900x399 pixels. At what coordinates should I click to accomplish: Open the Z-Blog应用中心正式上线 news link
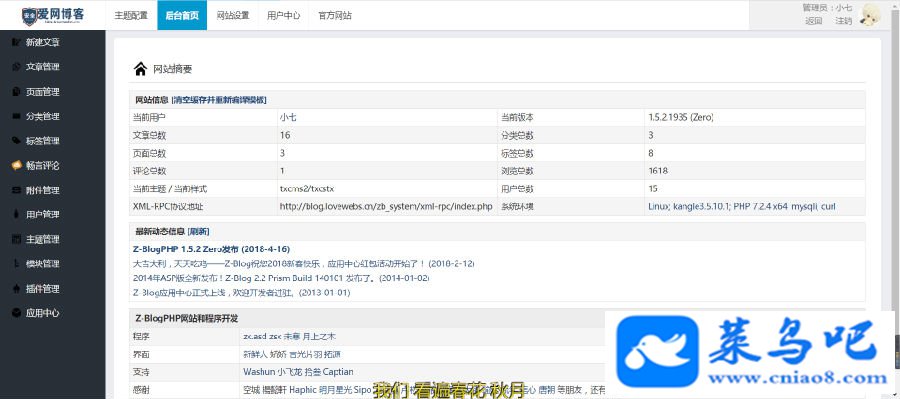click(x=241, y=292)
